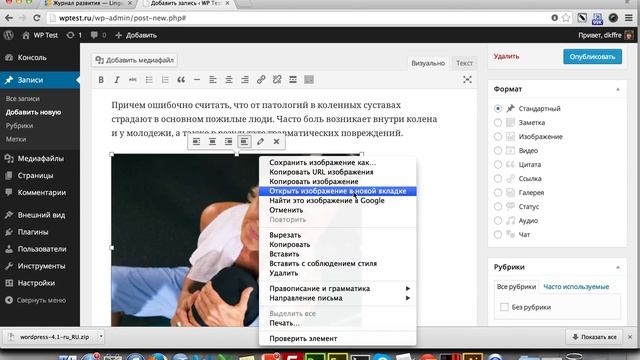The width and height of the screenshot is (640, 360).
Task: Select Ссылка post format
Action: [498, 178]
